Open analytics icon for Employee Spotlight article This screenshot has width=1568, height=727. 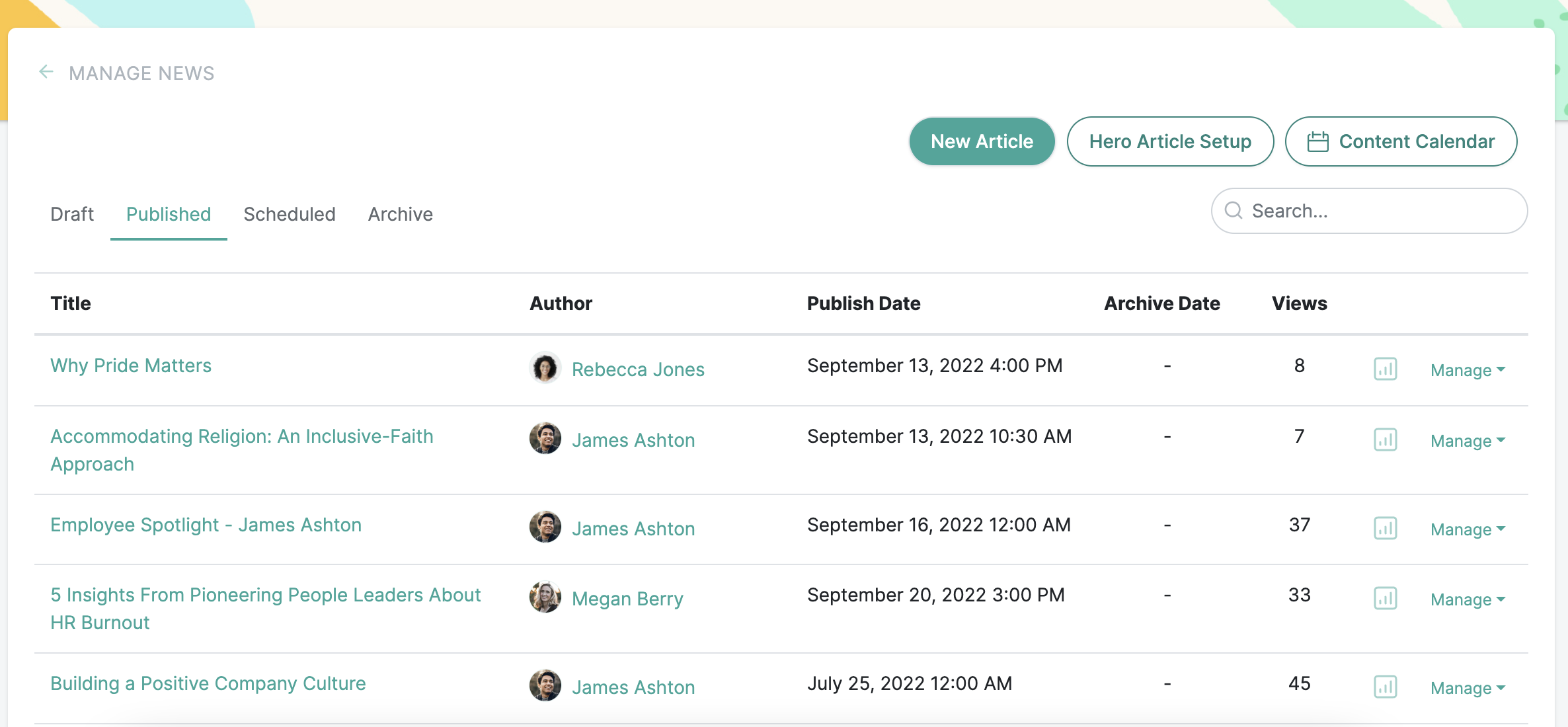(1386, 529)
